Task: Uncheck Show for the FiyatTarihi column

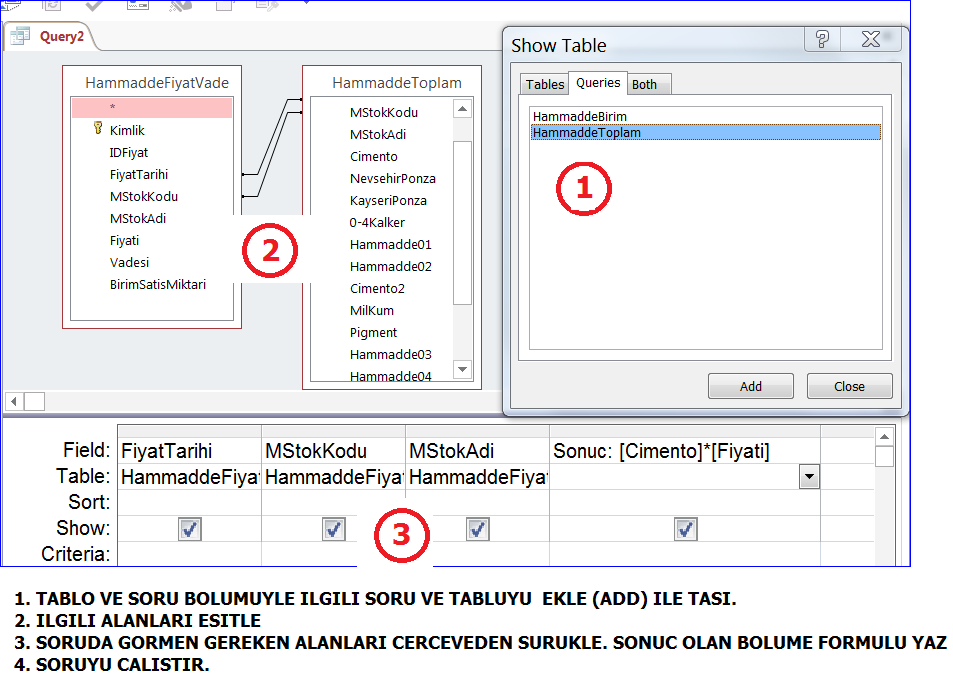Action: click(190, 529)
